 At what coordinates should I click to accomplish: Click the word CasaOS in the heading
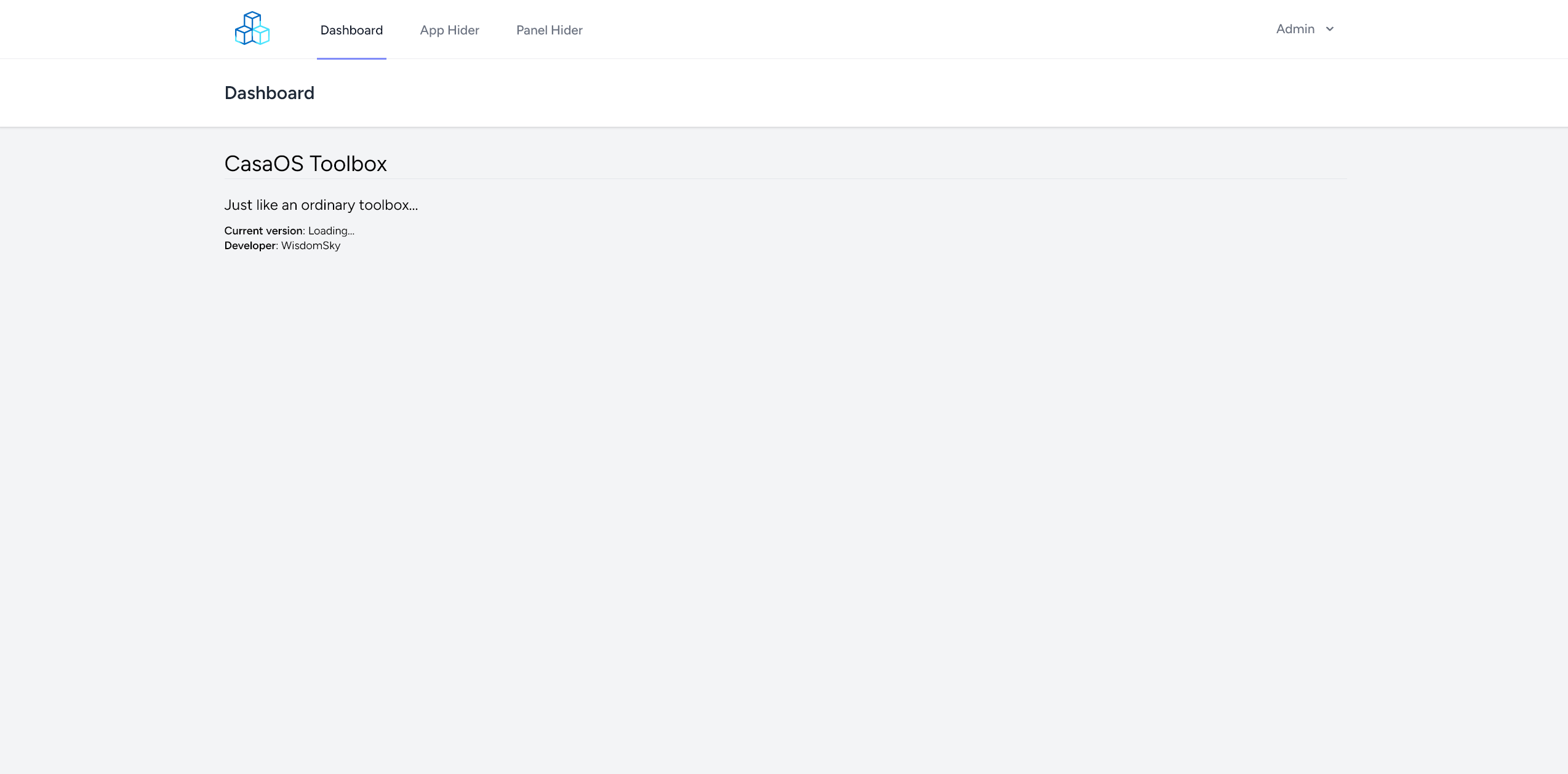(x=264, y=164)
